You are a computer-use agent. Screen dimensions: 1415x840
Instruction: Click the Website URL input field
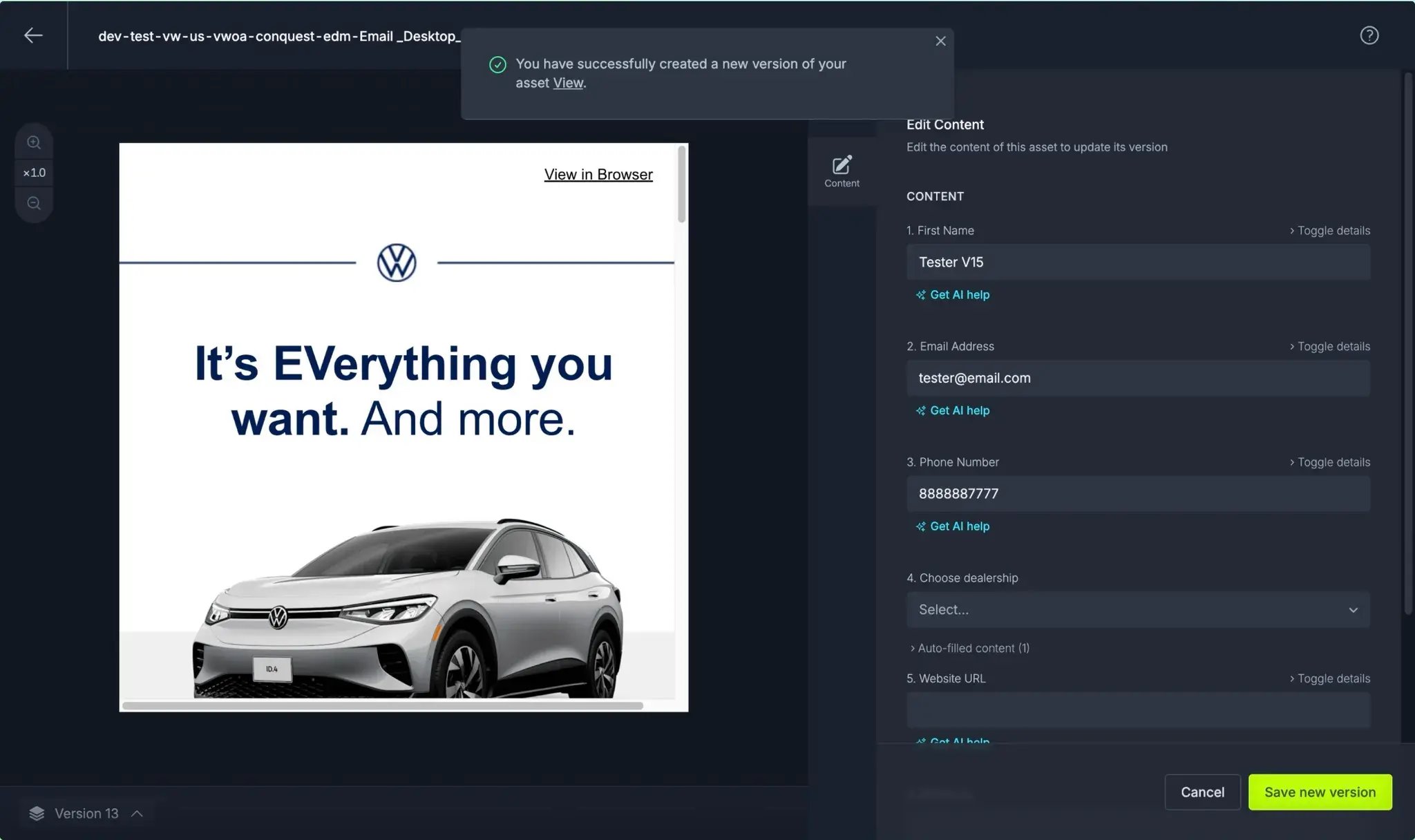1138,710
